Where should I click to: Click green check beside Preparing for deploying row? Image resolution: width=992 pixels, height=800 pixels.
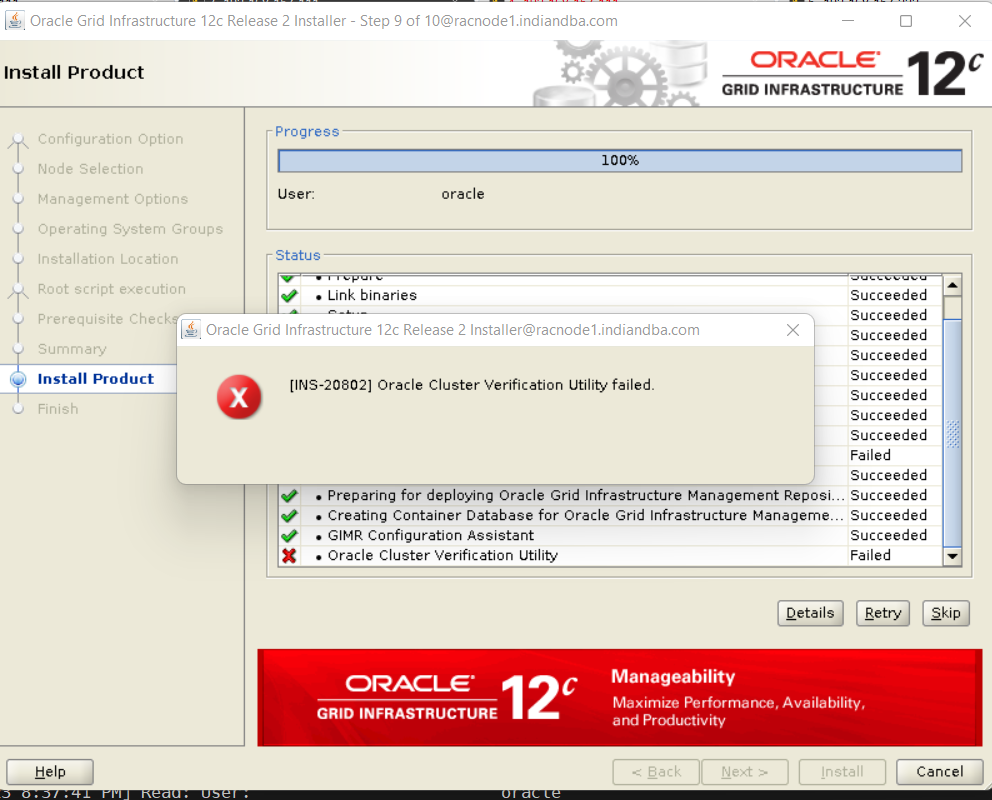click(x=289, y=495)
